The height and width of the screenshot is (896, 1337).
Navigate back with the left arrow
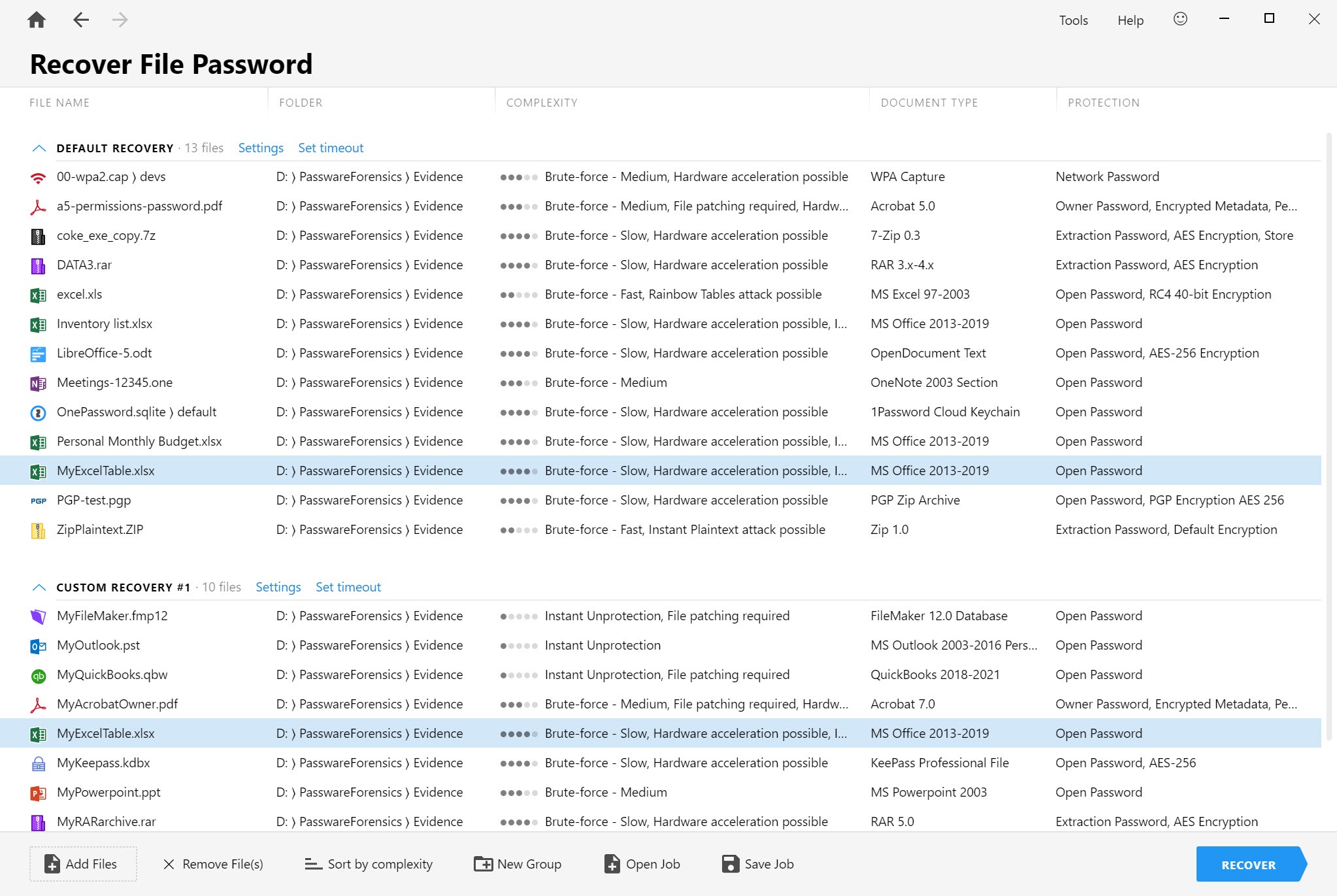[x=80, y=20]
